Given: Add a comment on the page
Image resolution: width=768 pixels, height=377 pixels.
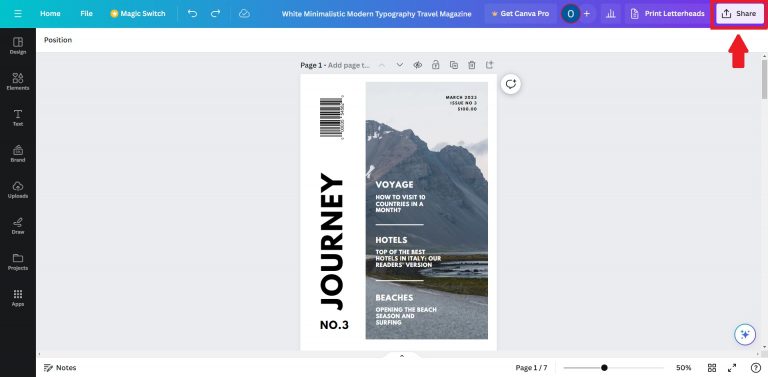Looking at the screenshot, I should click(x=511, y=84).
